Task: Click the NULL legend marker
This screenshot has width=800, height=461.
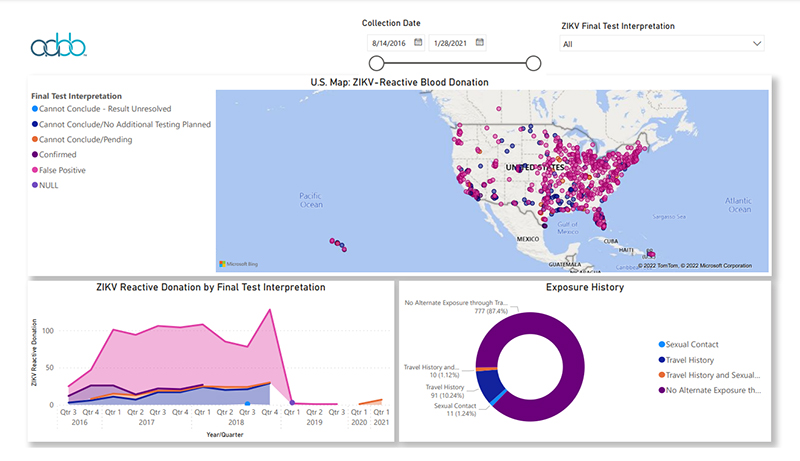Action: 35,185
